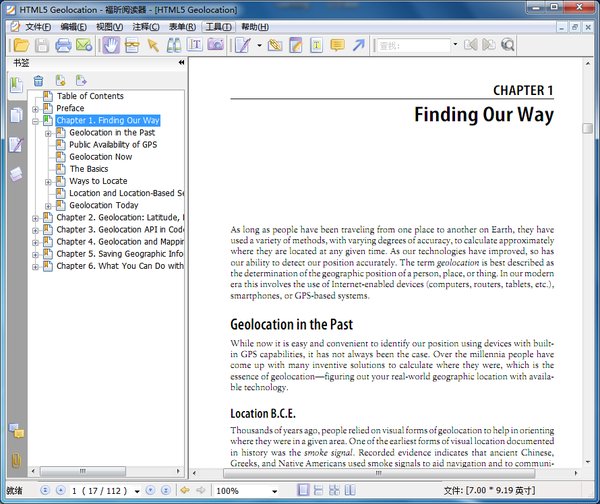Collapse the Chapter 1 bookmark tree
The image size is (600, 504).
(x=35, y=120)
